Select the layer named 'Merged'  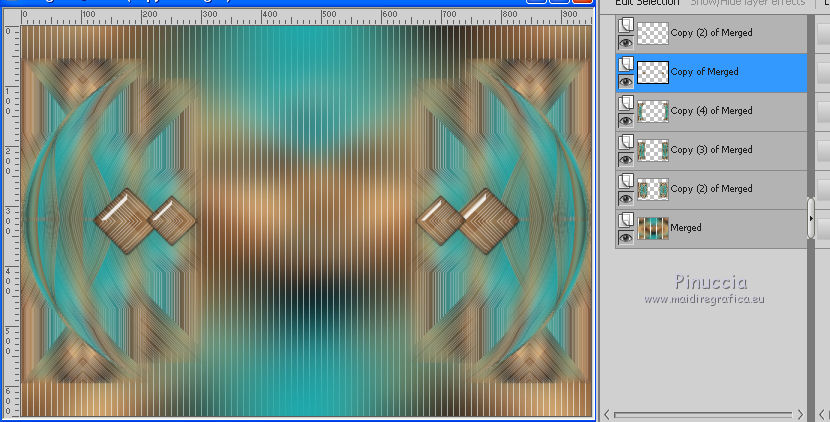click(x=686, y=228)
